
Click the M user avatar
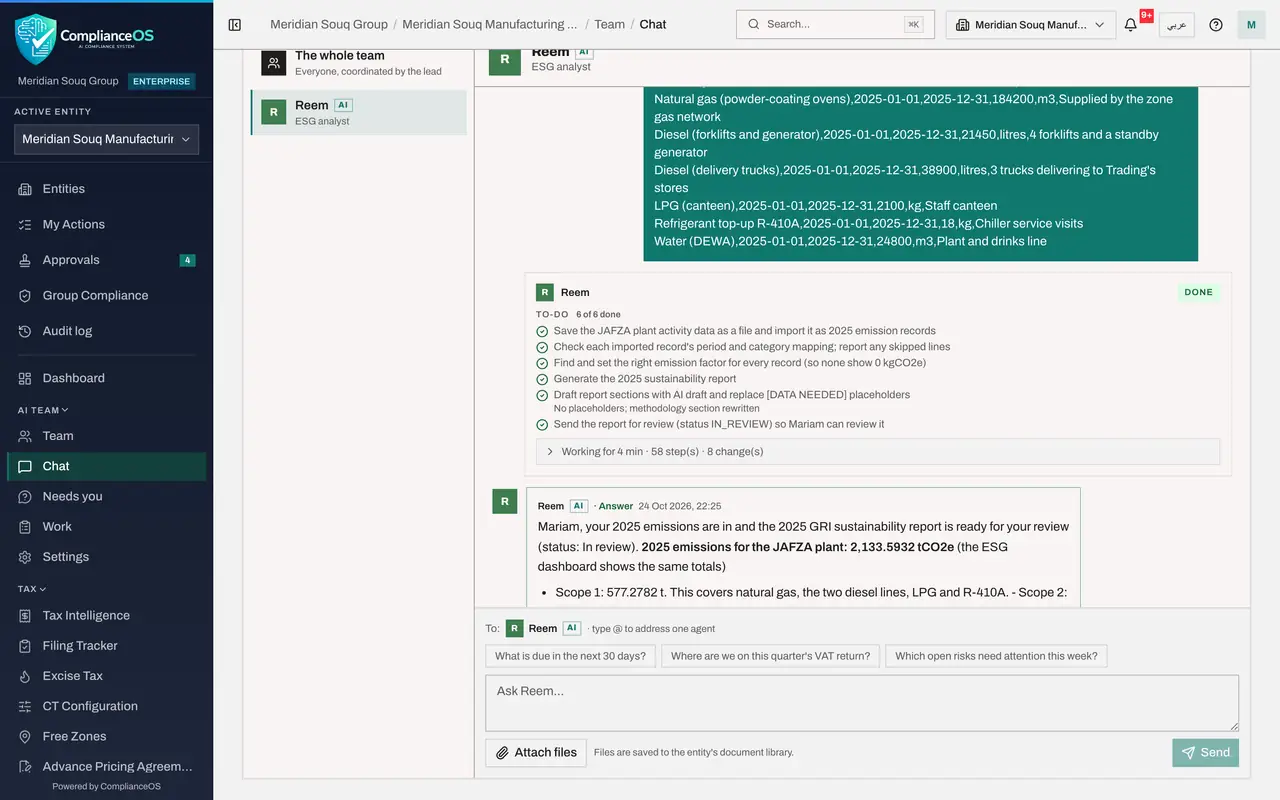[1251, 25]
